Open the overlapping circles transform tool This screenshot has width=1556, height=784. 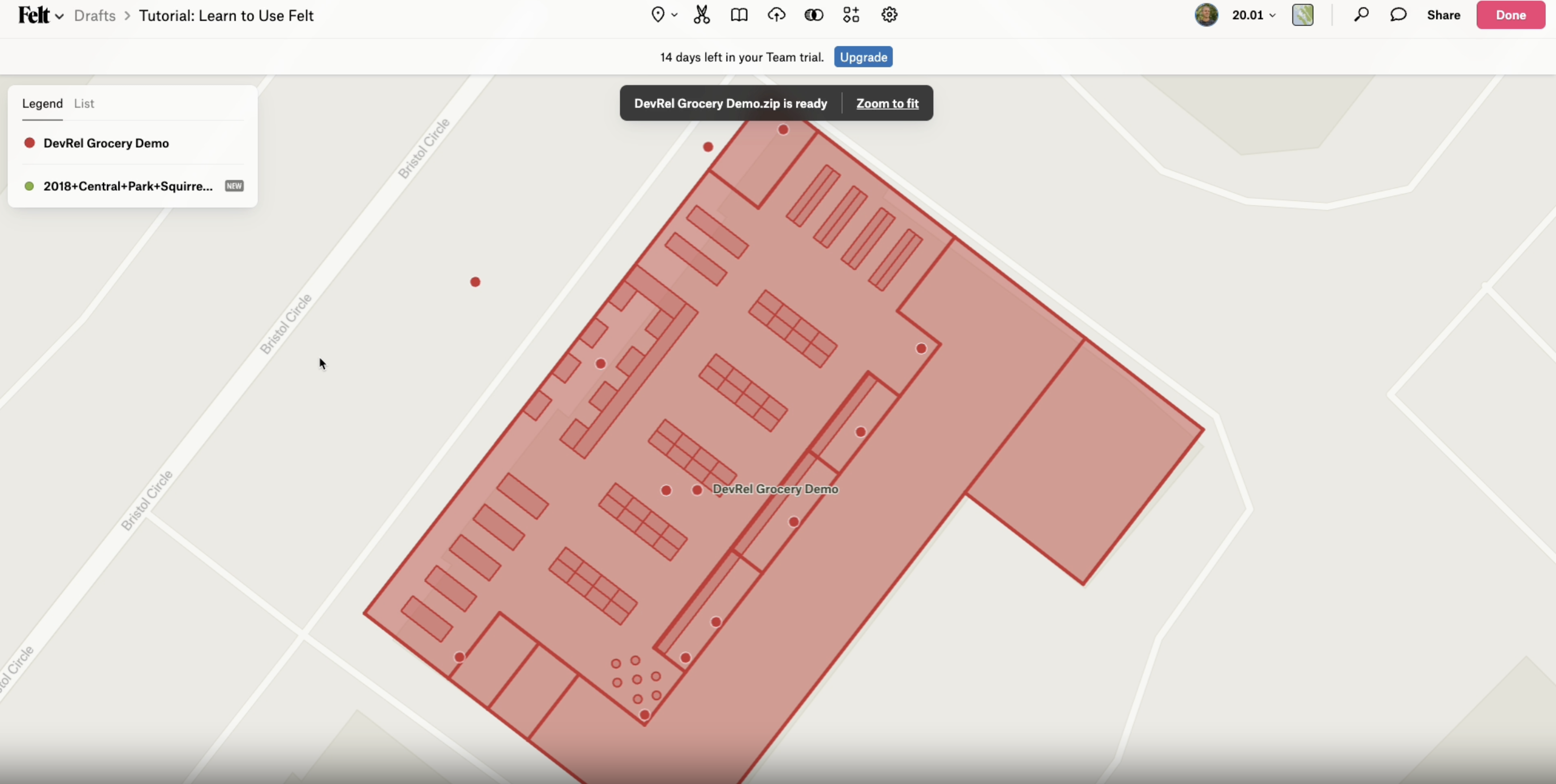tap(814, 14)
